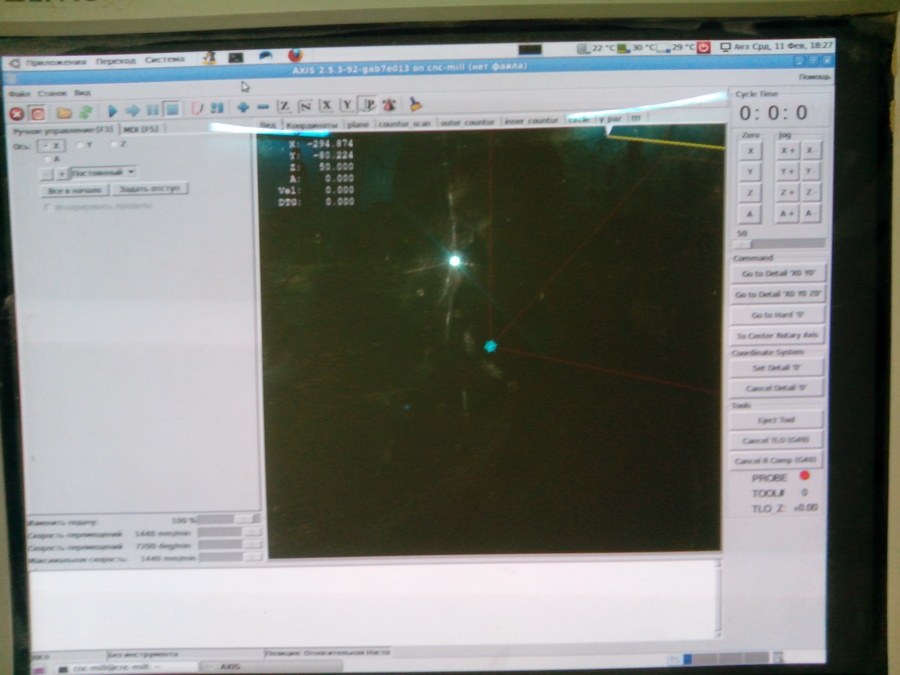Viewport: 900px width, 675px height.
Task: Click the penguin launcher icon in panel
Action: tap(210, 57)
